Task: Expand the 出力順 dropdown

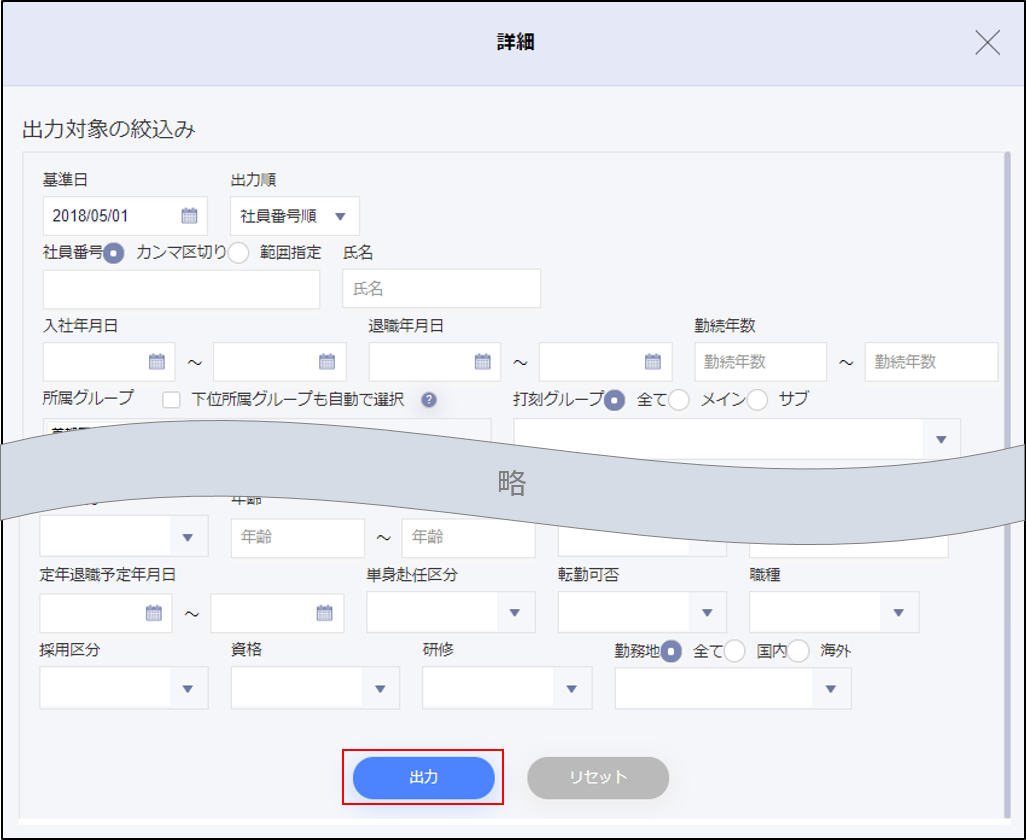Action: (340, 216)
